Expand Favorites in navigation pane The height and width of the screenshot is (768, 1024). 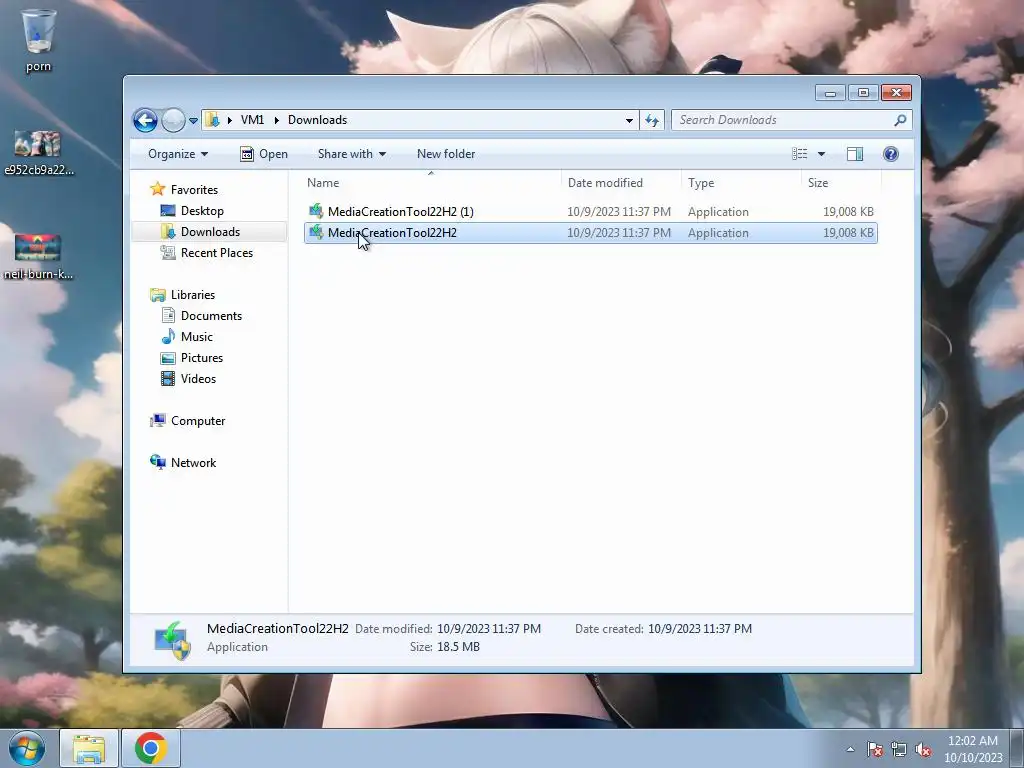tap(194, 190)
